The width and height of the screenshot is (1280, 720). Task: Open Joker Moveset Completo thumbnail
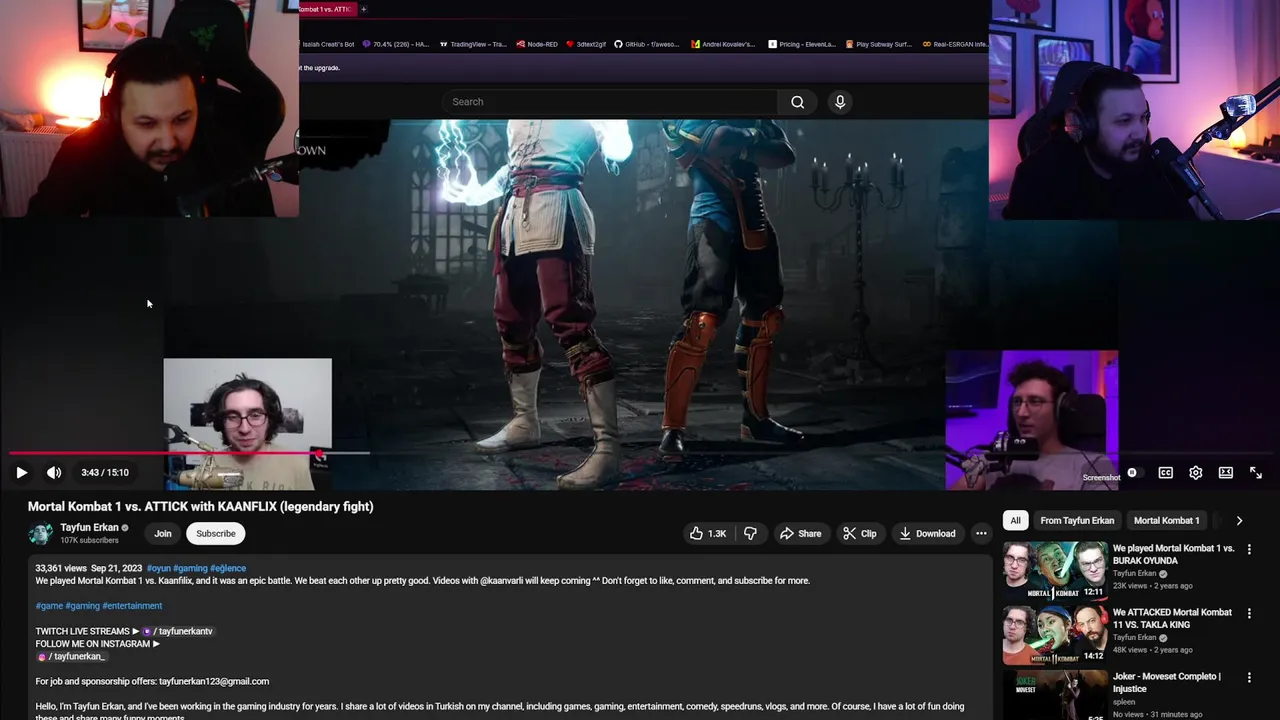tap(1055, 695)
